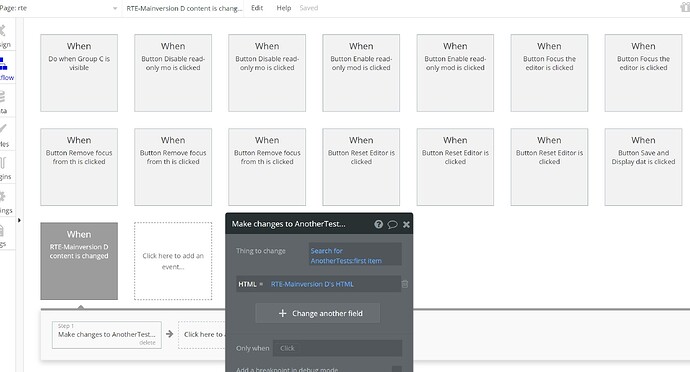Select the RTE-Mainversion D content is changed event
This screenshot has height=372, width=690.
click(x=79, y=261)
